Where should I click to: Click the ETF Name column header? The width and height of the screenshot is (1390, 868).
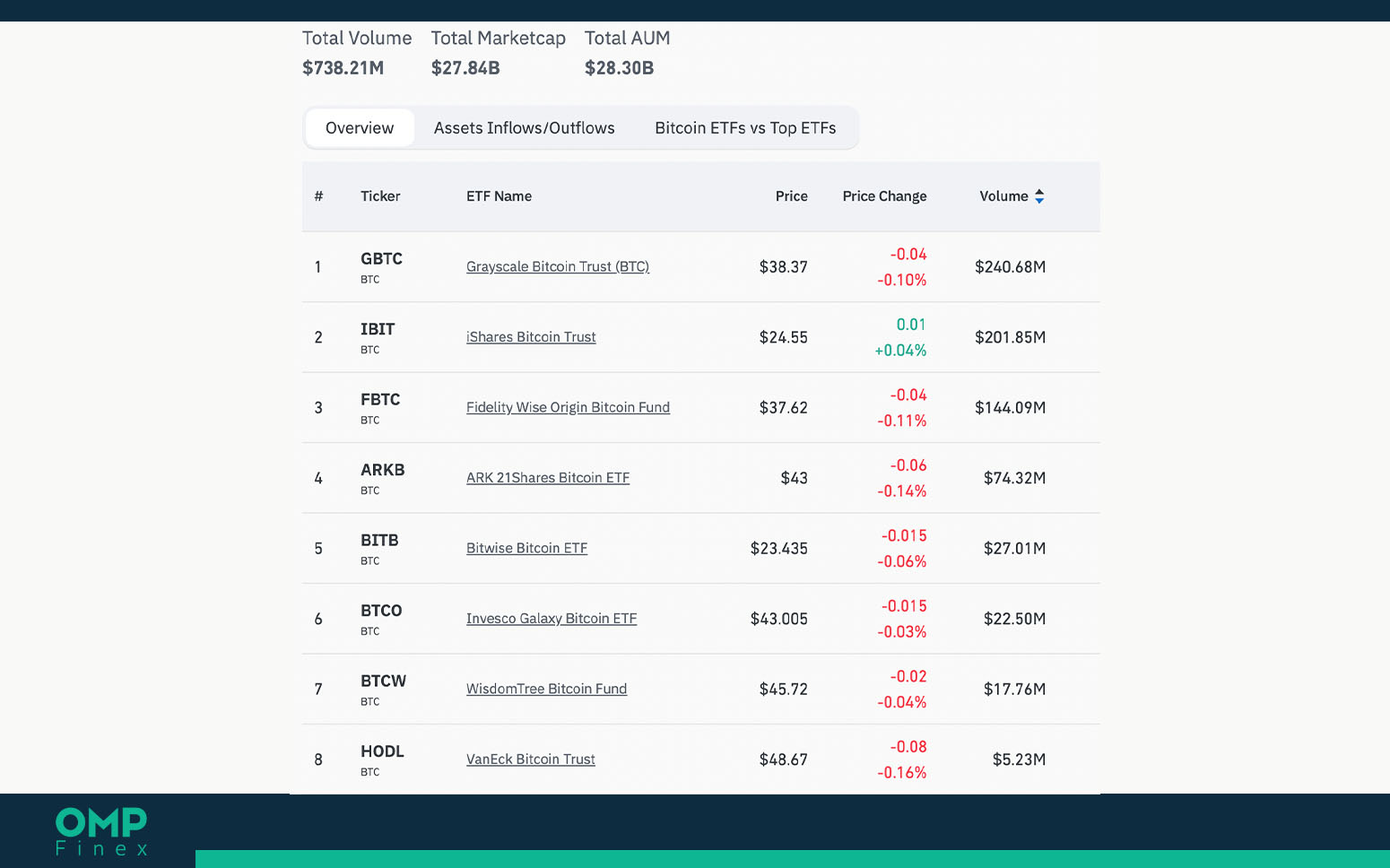[499, 196]
